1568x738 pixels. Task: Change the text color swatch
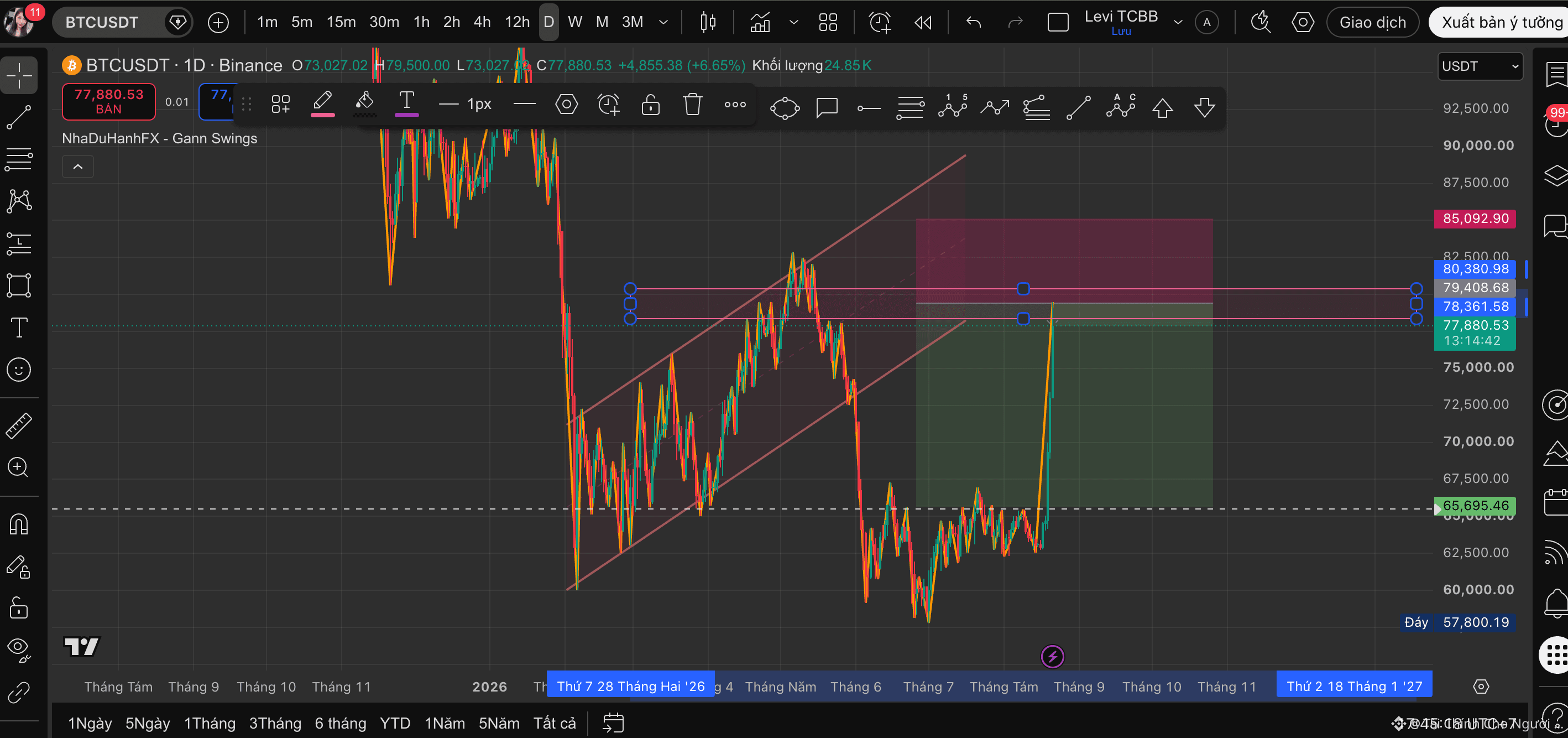point(406,104)
